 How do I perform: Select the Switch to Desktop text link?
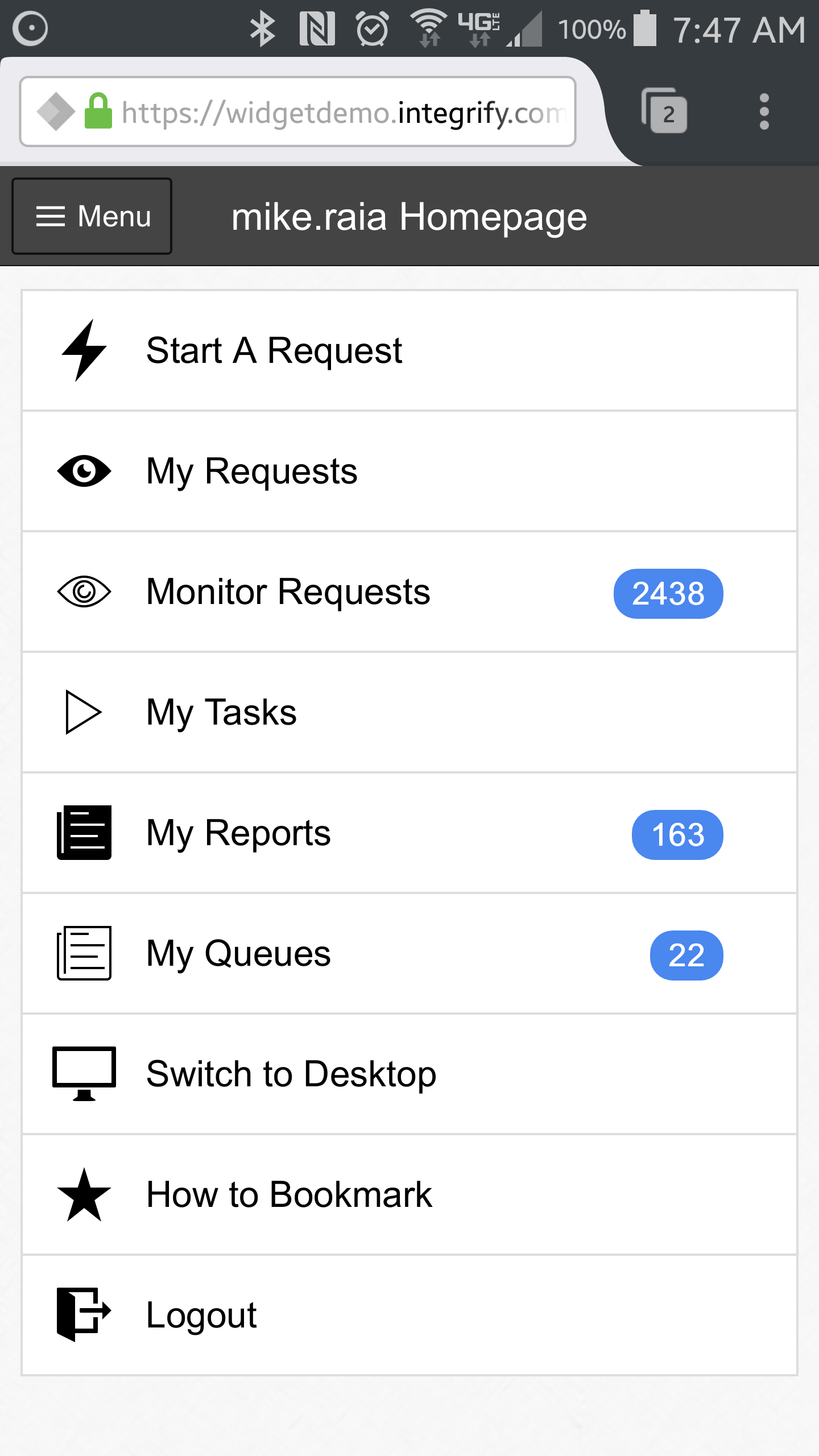(x=291, y=1074)
